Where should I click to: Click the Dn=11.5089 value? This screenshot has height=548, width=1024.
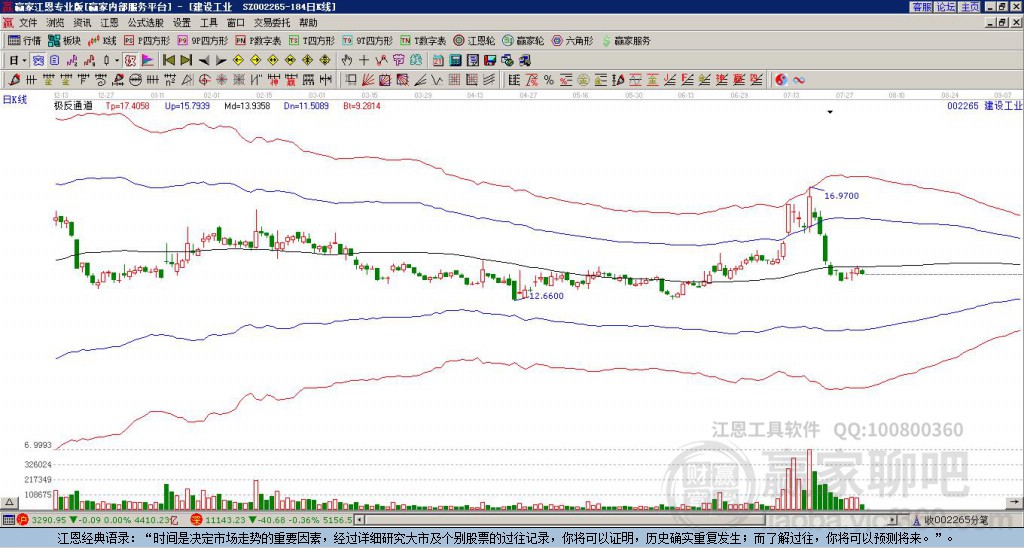[306, 106]
